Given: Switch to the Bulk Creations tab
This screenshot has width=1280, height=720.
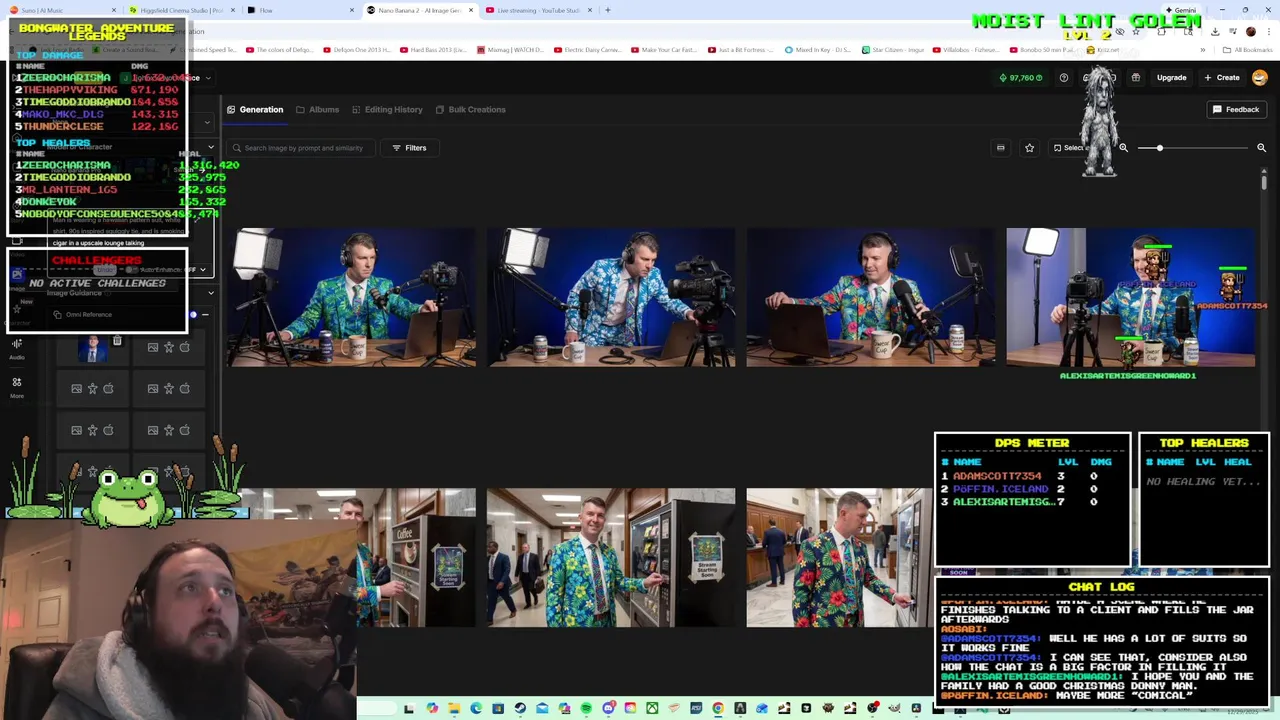Looking at the screenshot, I should [470, 110].
